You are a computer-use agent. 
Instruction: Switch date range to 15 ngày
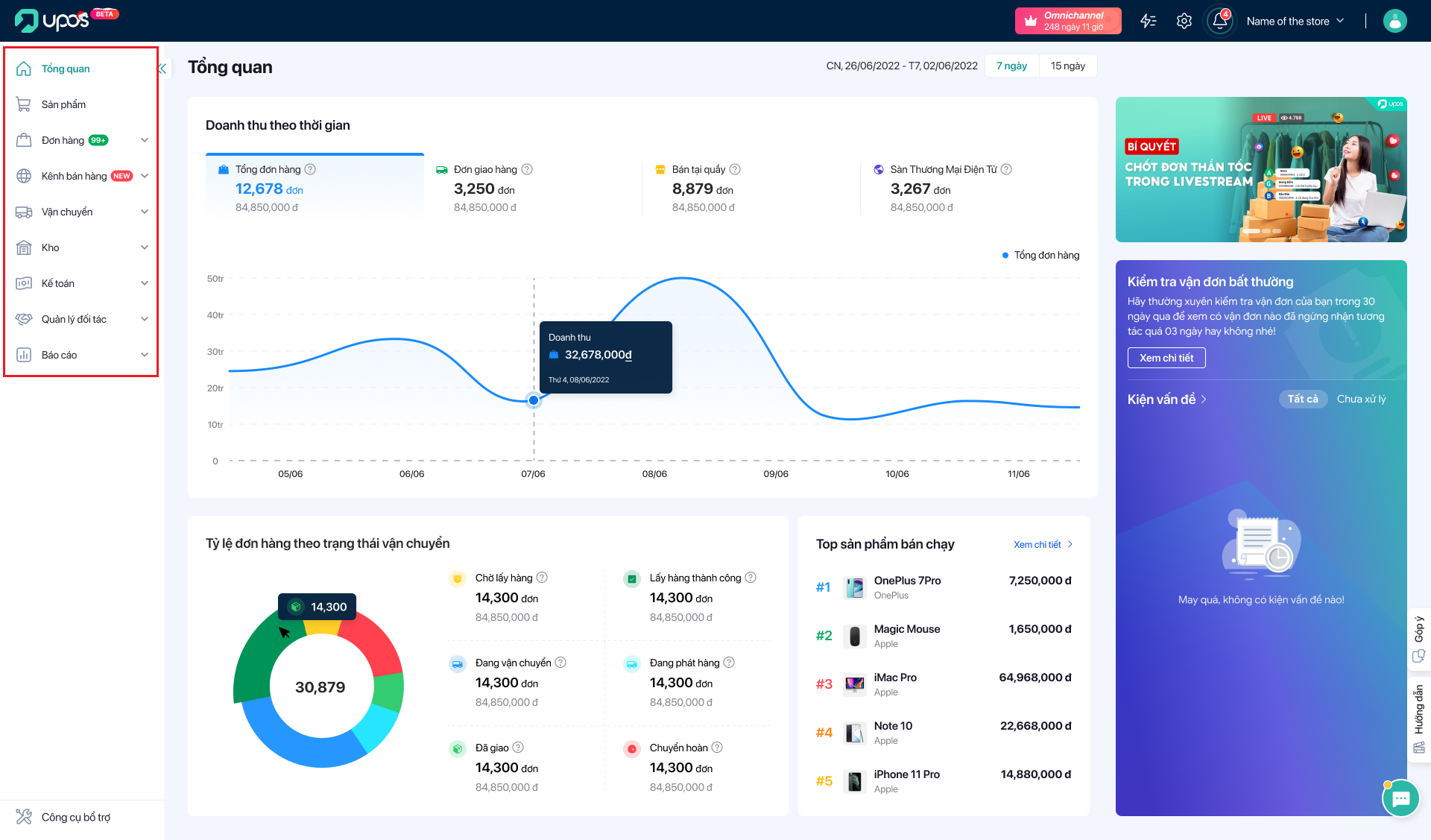click(1067, 66)
